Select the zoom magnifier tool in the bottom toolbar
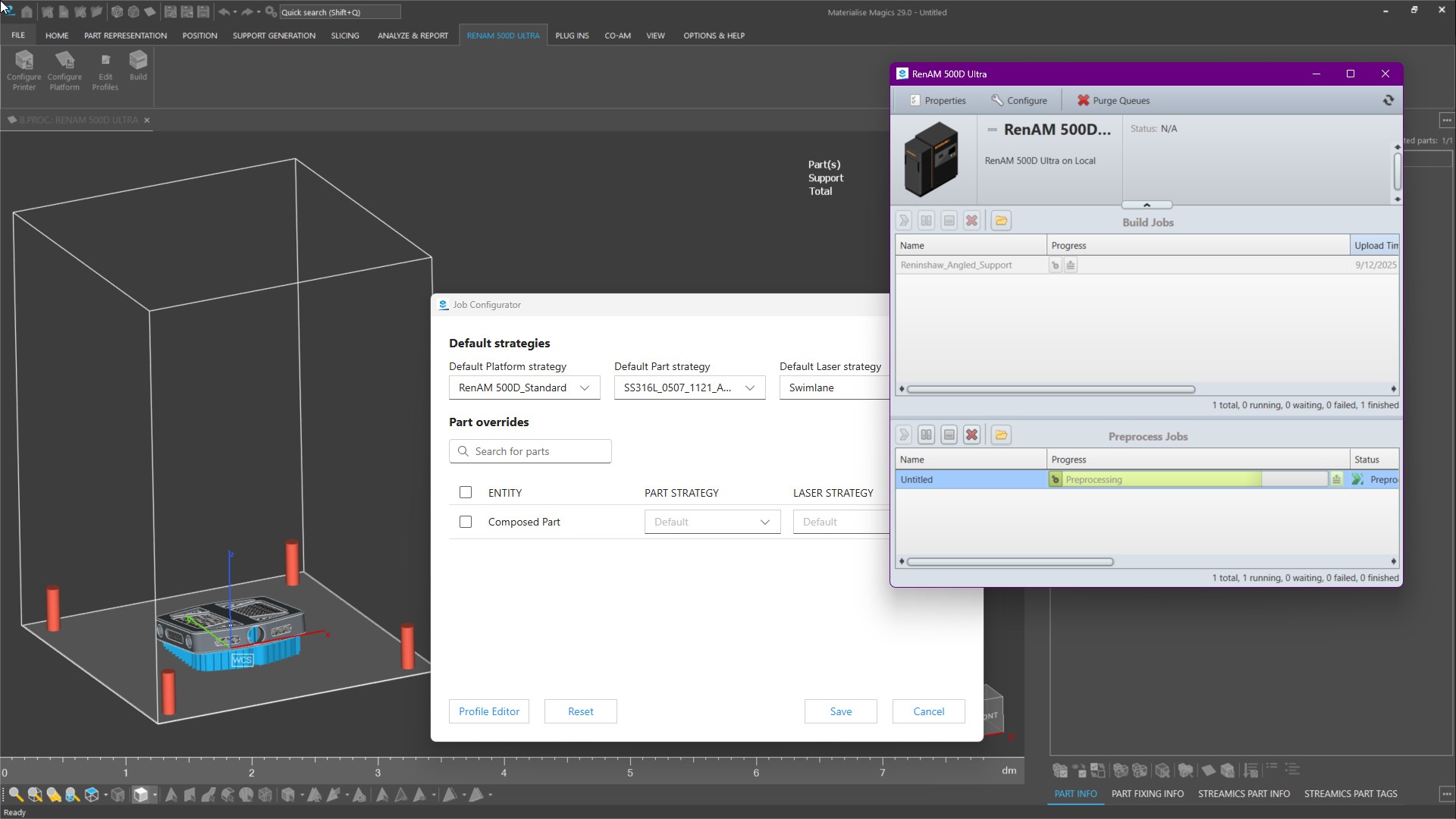 point(14,794)
